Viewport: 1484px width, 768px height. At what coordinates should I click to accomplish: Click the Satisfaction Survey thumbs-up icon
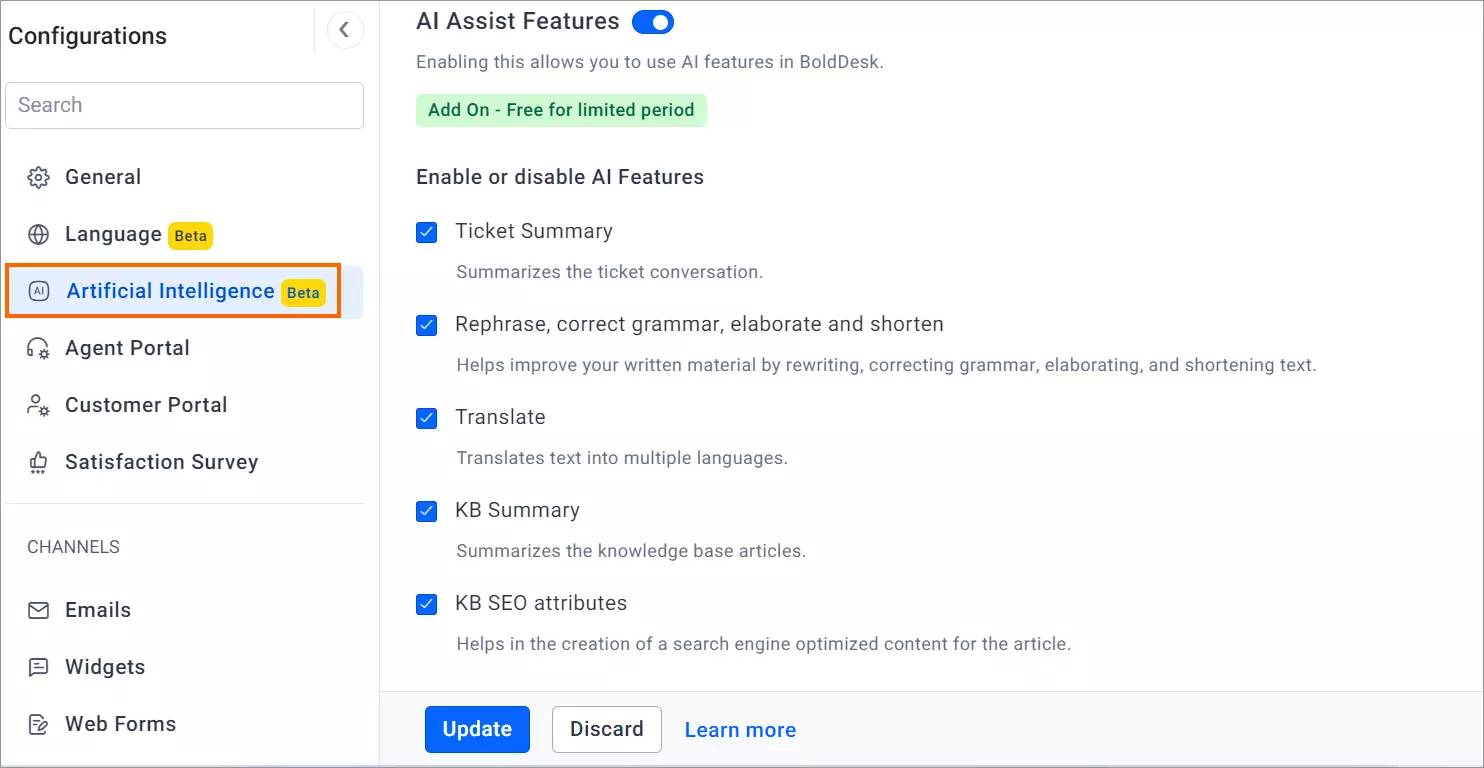[x=38, y=462]
